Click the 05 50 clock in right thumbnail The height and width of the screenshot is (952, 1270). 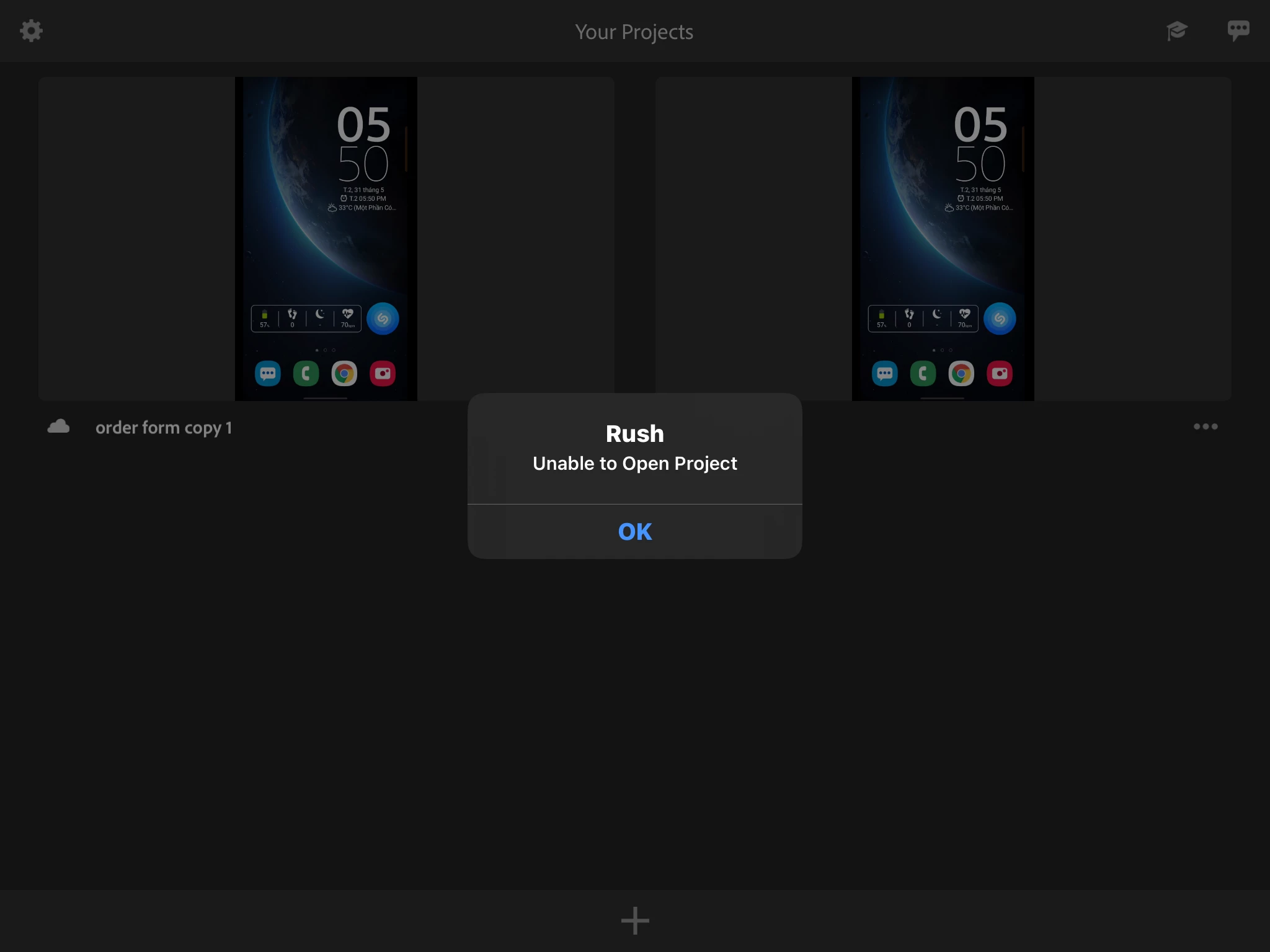click(x=980, y=144)
